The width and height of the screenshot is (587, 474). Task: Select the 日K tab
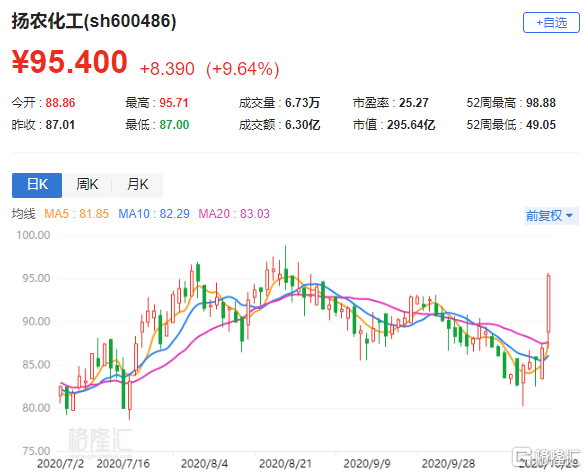click(37, 185)
